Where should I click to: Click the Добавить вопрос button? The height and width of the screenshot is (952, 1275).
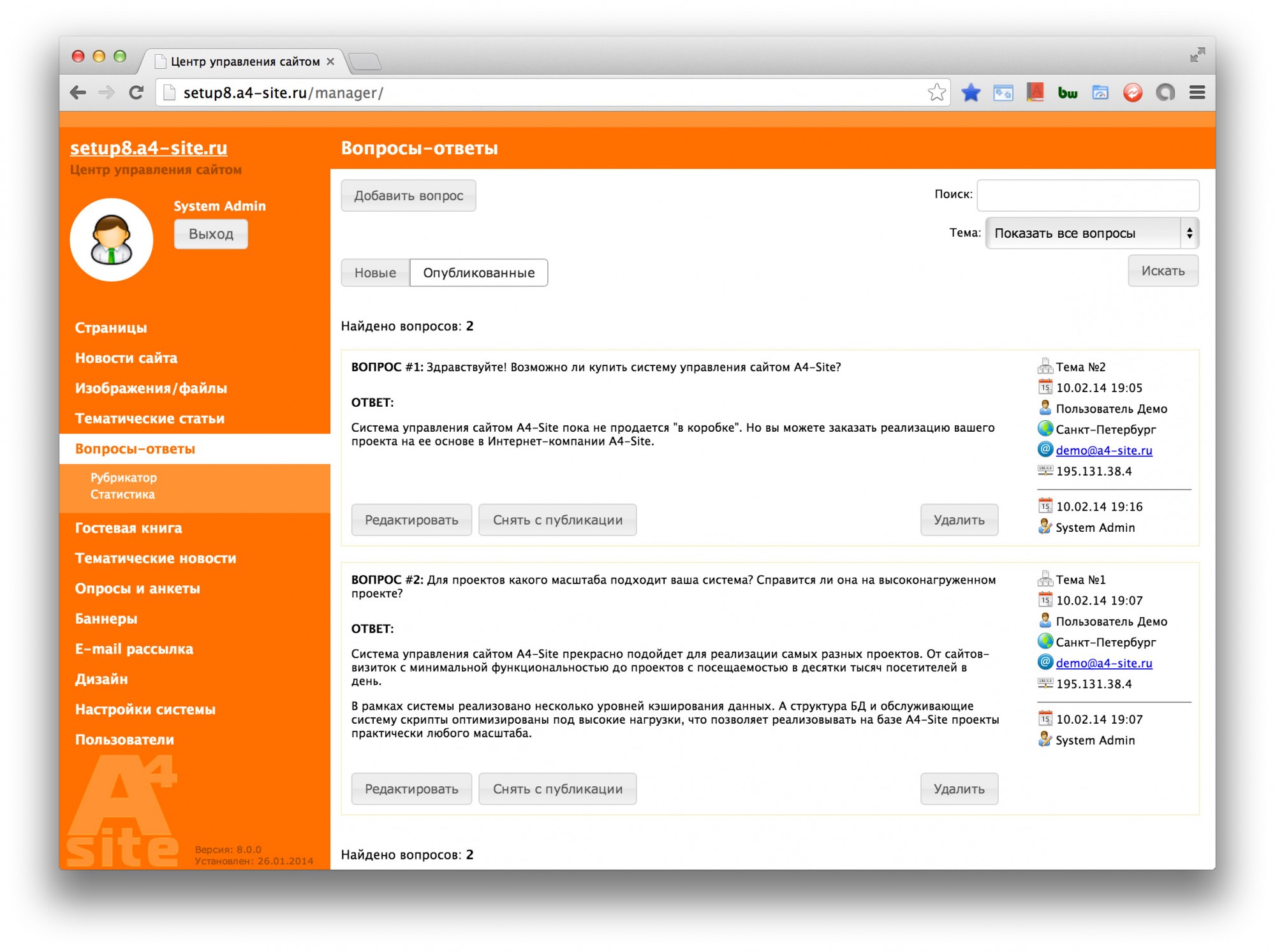coord(408,195)
